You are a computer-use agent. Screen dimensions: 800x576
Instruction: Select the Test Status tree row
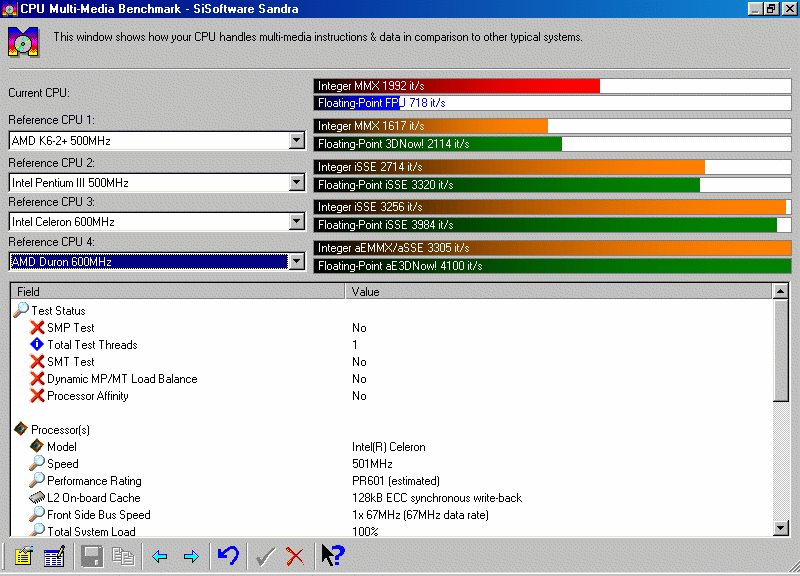tap(58, 310)
